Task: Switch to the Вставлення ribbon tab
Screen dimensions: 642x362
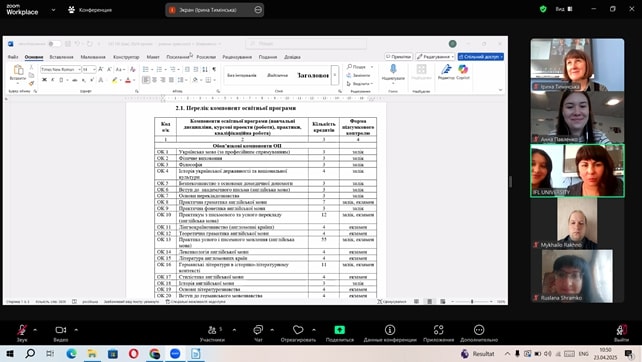Action: point(61,57)
